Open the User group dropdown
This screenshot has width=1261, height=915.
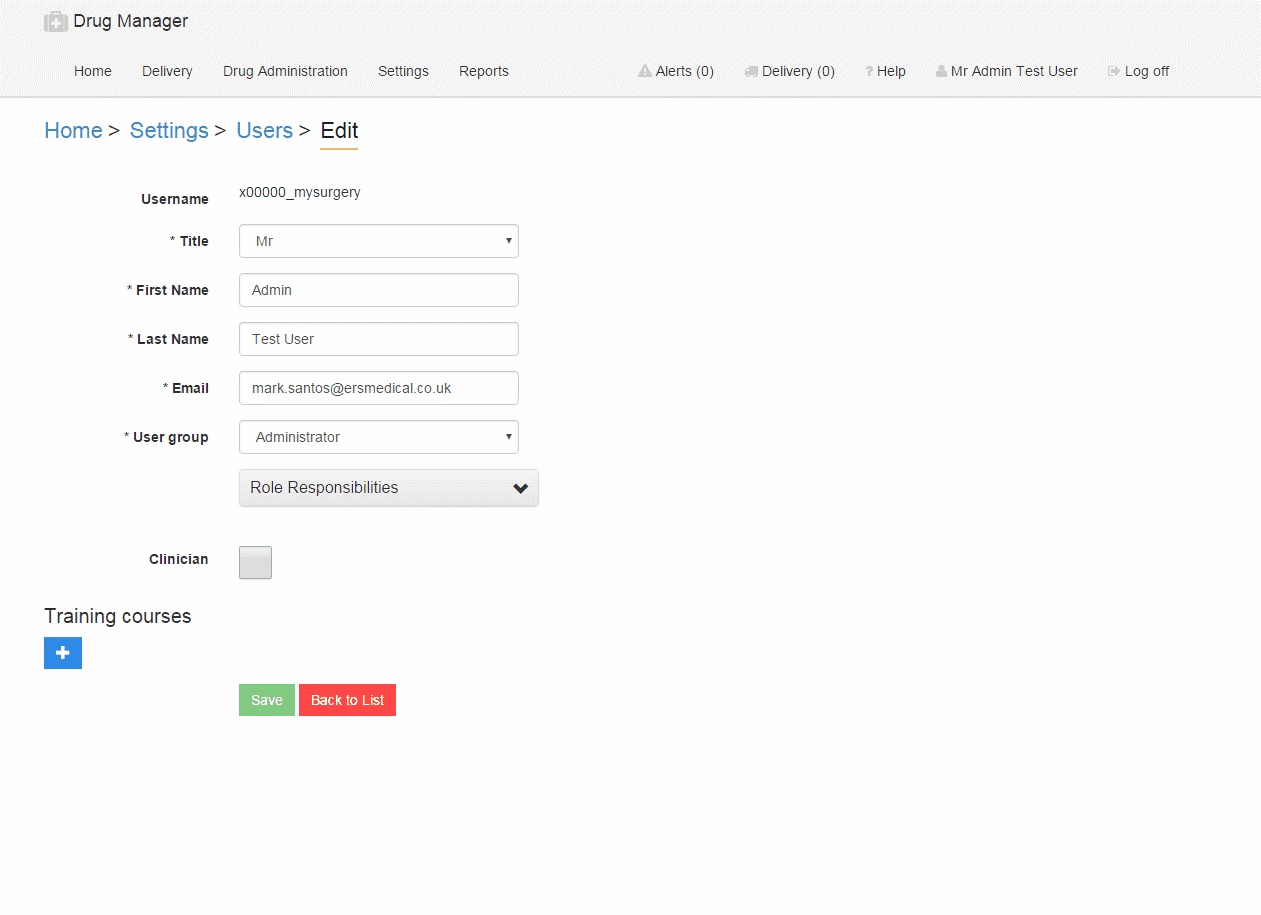pyautogui.click(x=378, y=437)
